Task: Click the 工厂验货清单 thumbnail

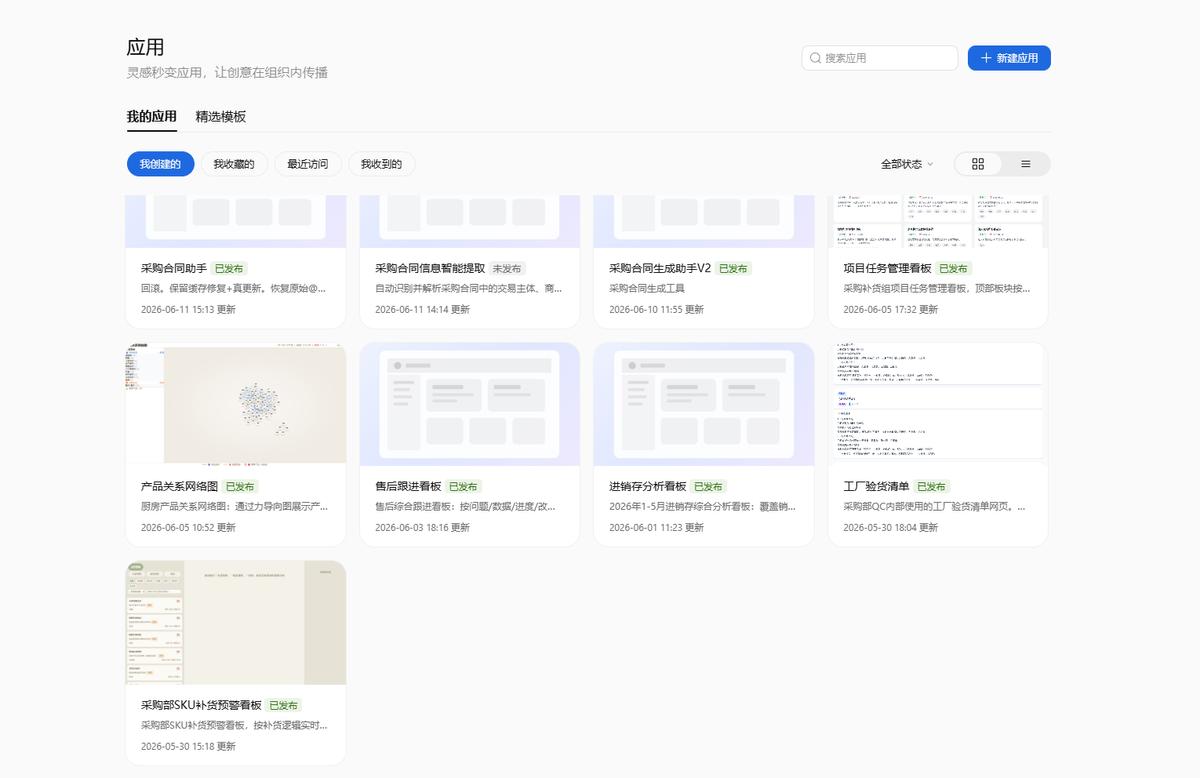Action: click(x=938, y=404)
